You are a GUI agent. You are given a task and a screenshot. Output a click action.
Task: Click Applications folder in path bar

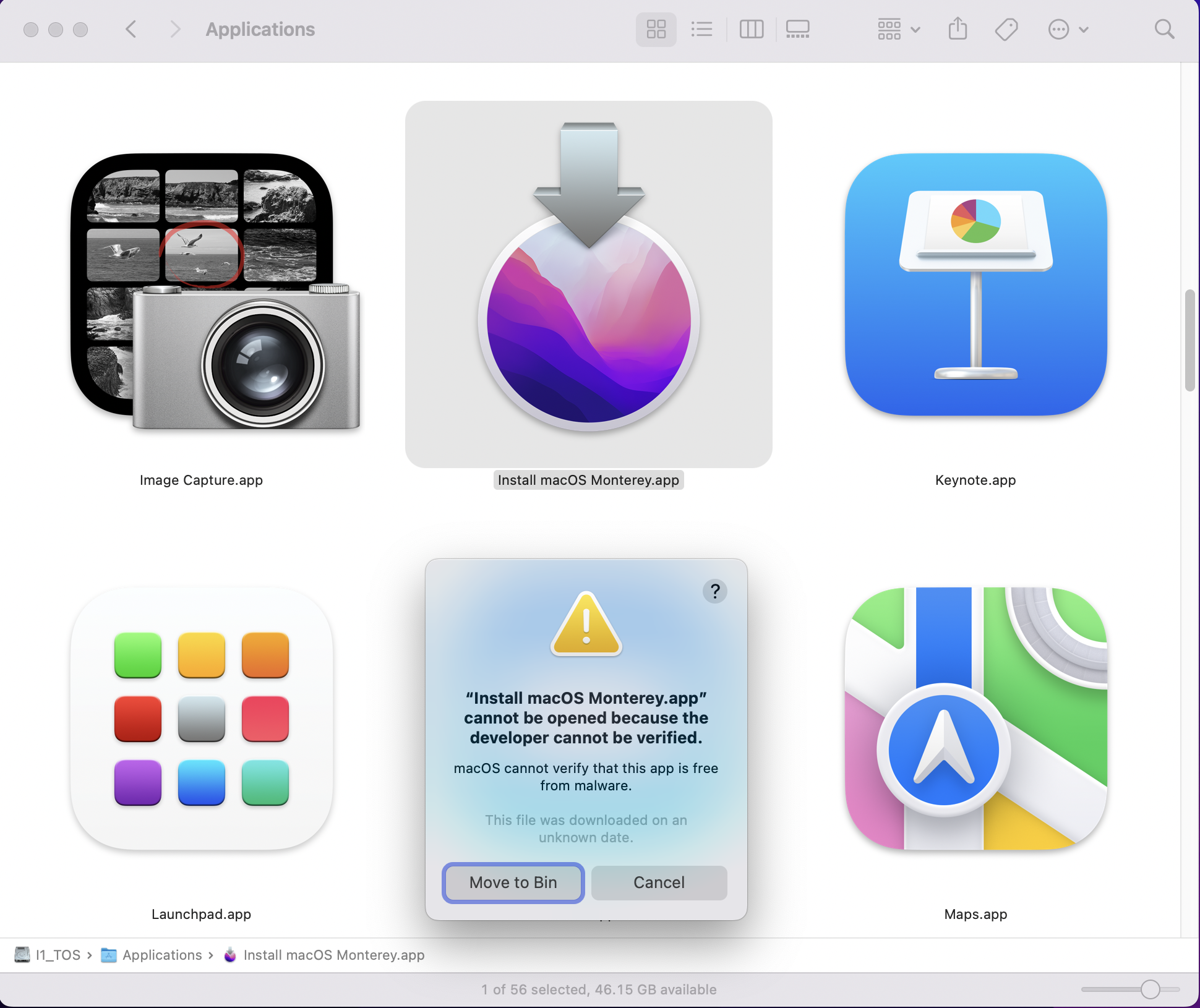tap(152, 955)
